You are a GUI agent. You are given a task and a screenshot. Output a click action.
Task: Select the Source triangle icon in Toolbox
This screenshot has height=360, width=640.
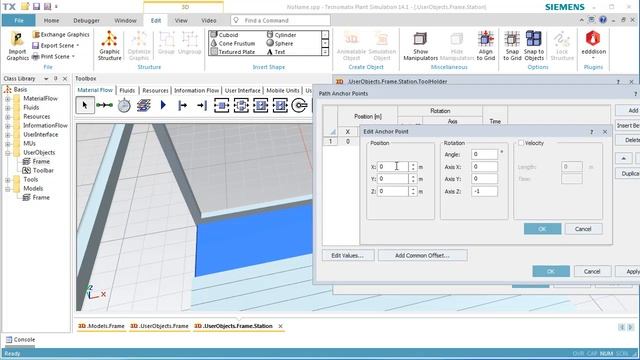point(163,105)
